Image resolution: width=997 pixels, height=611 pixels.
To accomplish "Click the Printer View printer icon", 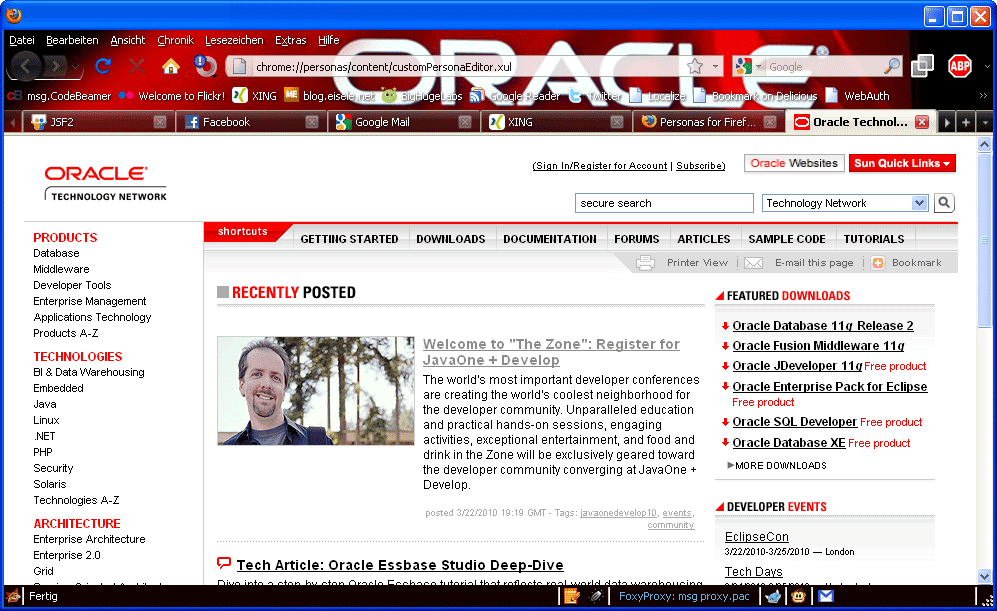I will (x=645, y=263).
